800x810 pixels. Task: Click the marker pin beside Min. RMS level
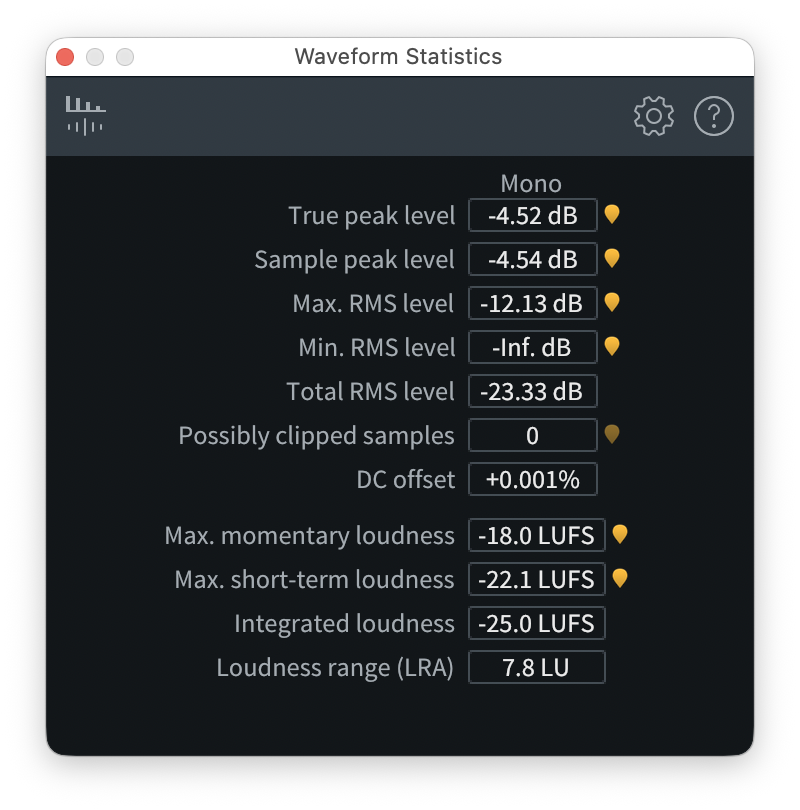click(612, 347)
